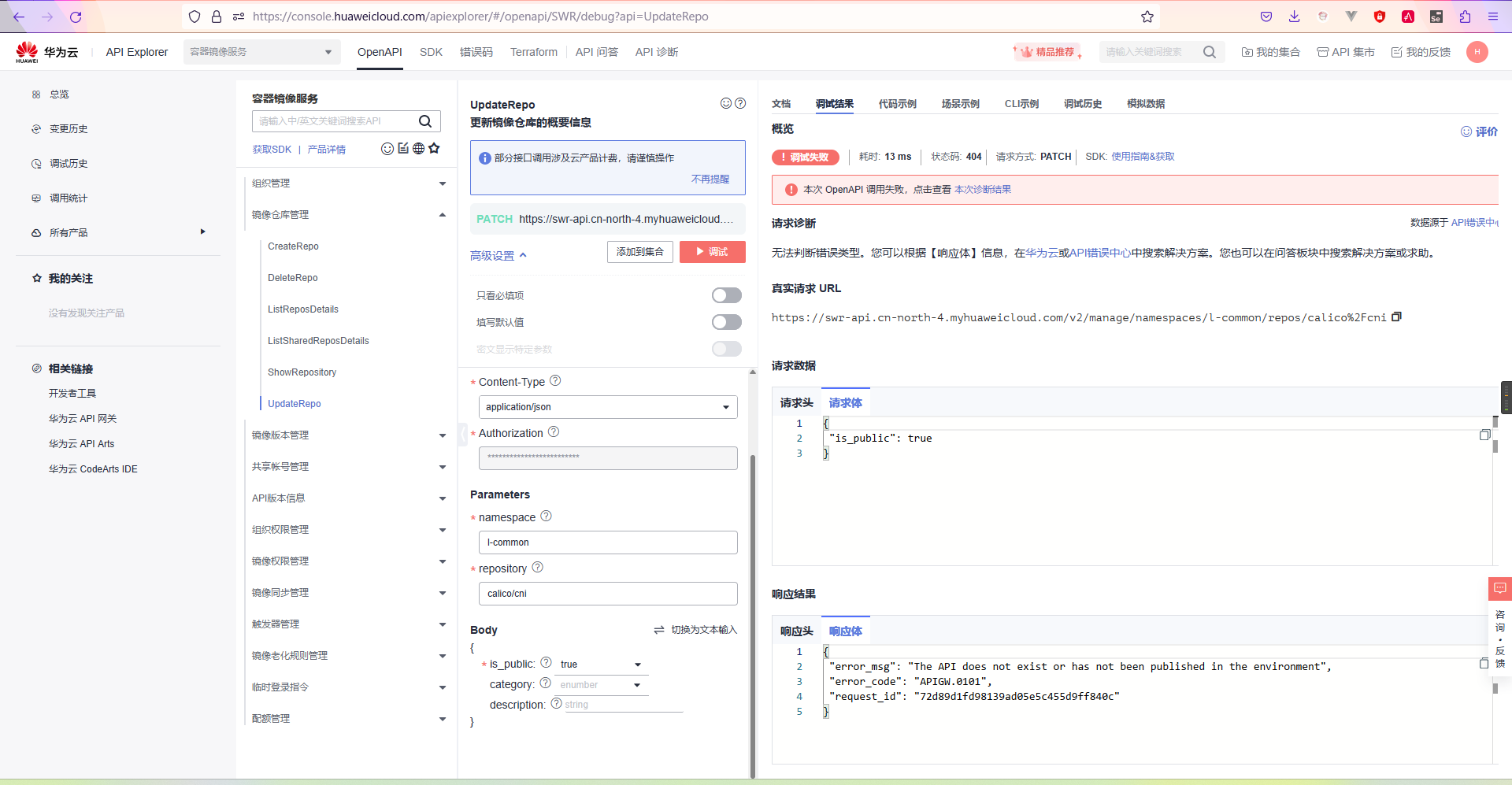The width and height of the screenshot is (1512, 785).
Task: Open the red consult chat icon
Action: [x=1500, y=588]
